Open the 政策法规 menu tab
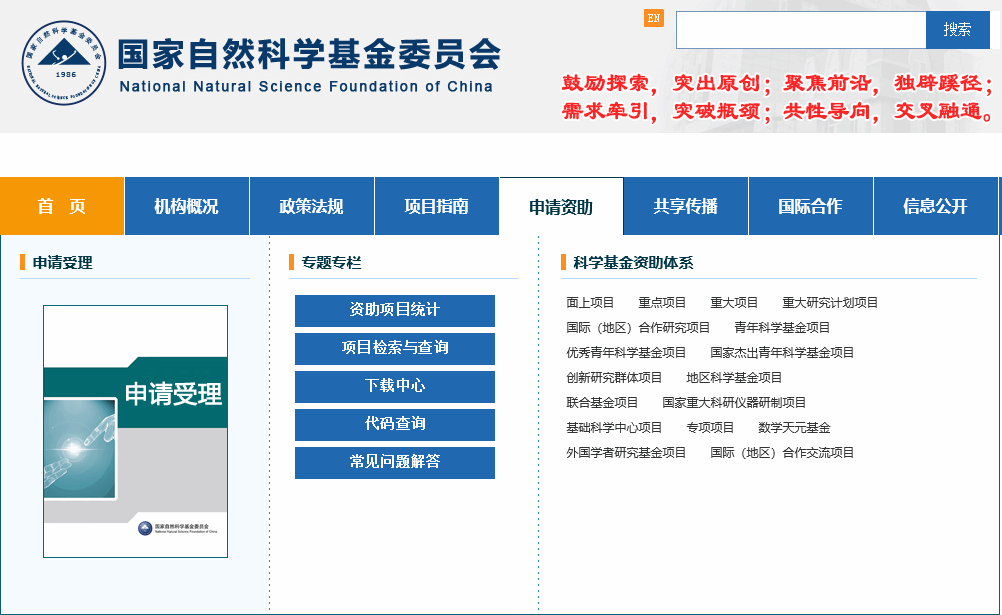The image size is (1002, 615). pos(311,207)
